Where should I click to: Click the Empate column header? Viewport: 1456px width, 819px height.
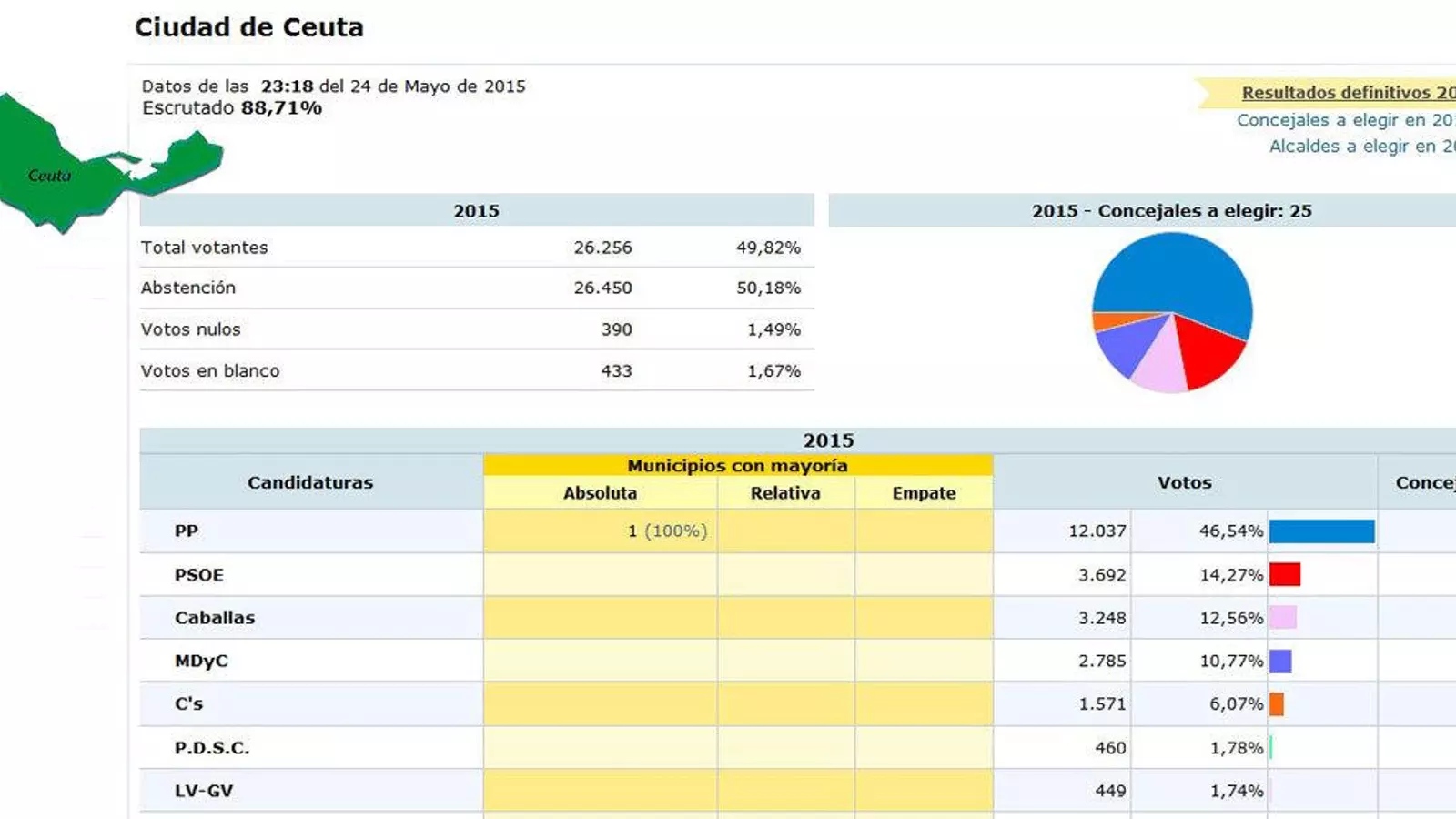coord(924,493)
